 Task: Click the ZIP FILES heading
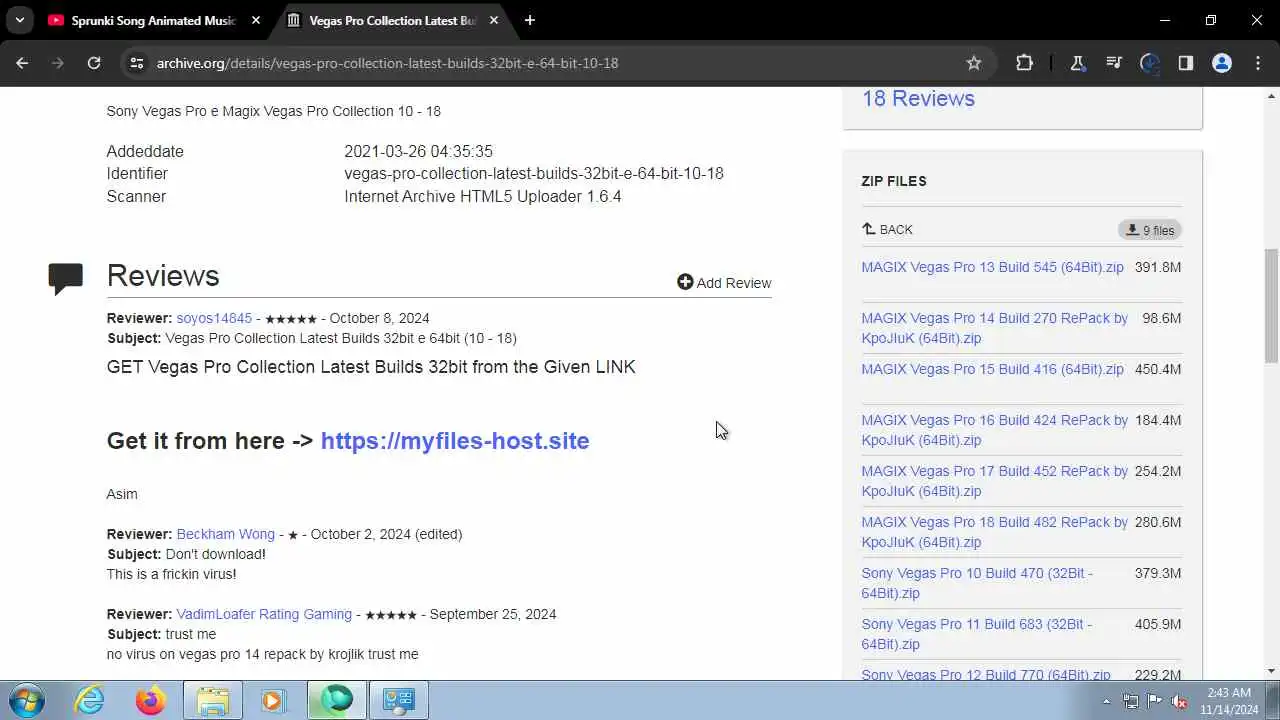click(x=894, y=181)
